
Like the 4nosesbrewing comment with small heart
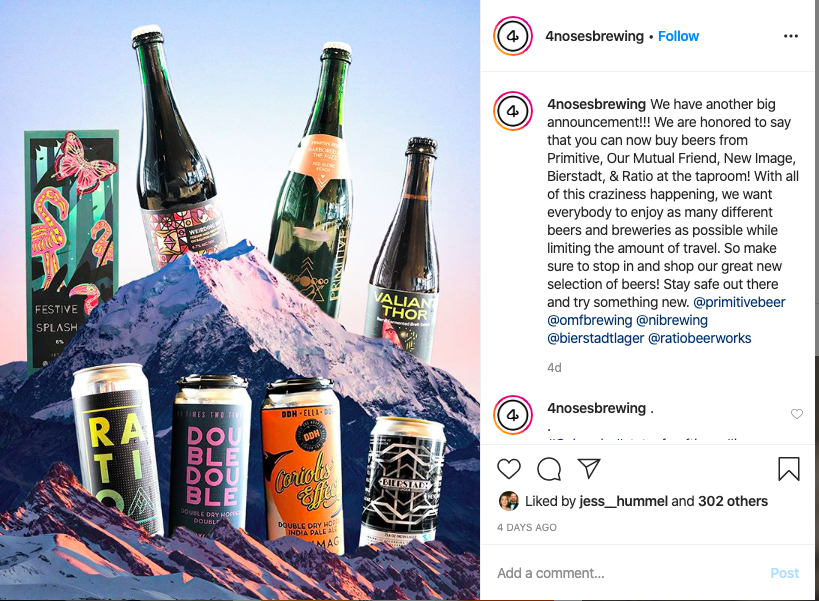[797, 414]
